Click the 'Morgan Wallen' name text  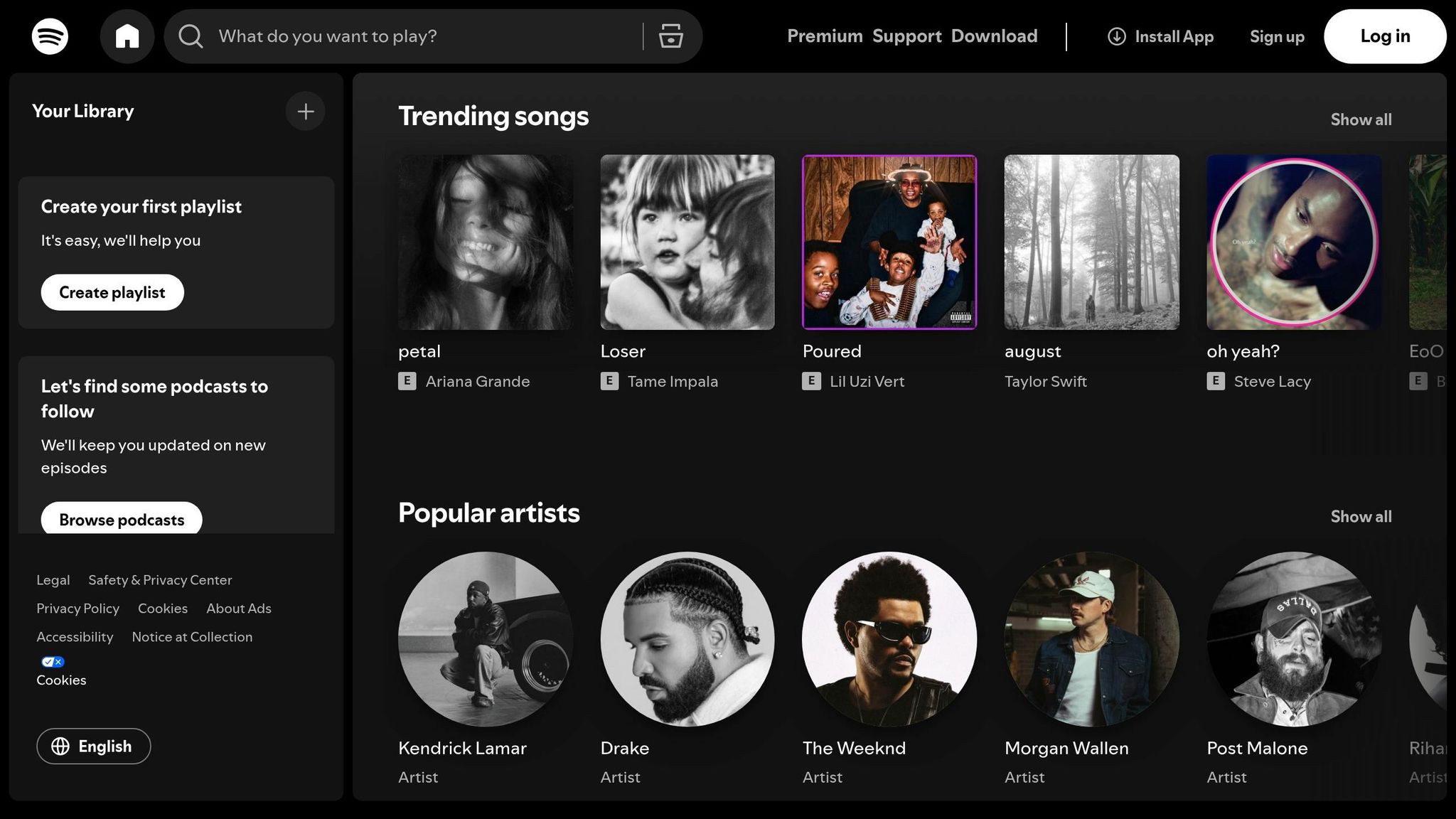(x=1066, y=749)
